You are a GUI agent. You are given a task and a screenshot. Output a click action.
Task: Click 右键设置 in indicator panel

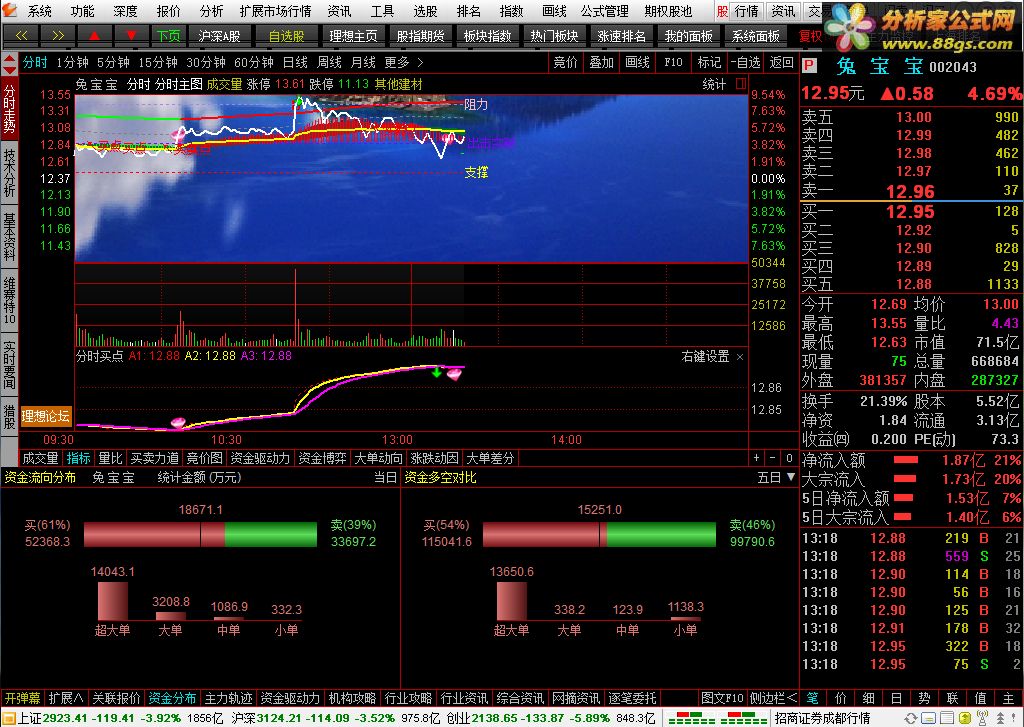pyautogui.click(x=705, y=357)
